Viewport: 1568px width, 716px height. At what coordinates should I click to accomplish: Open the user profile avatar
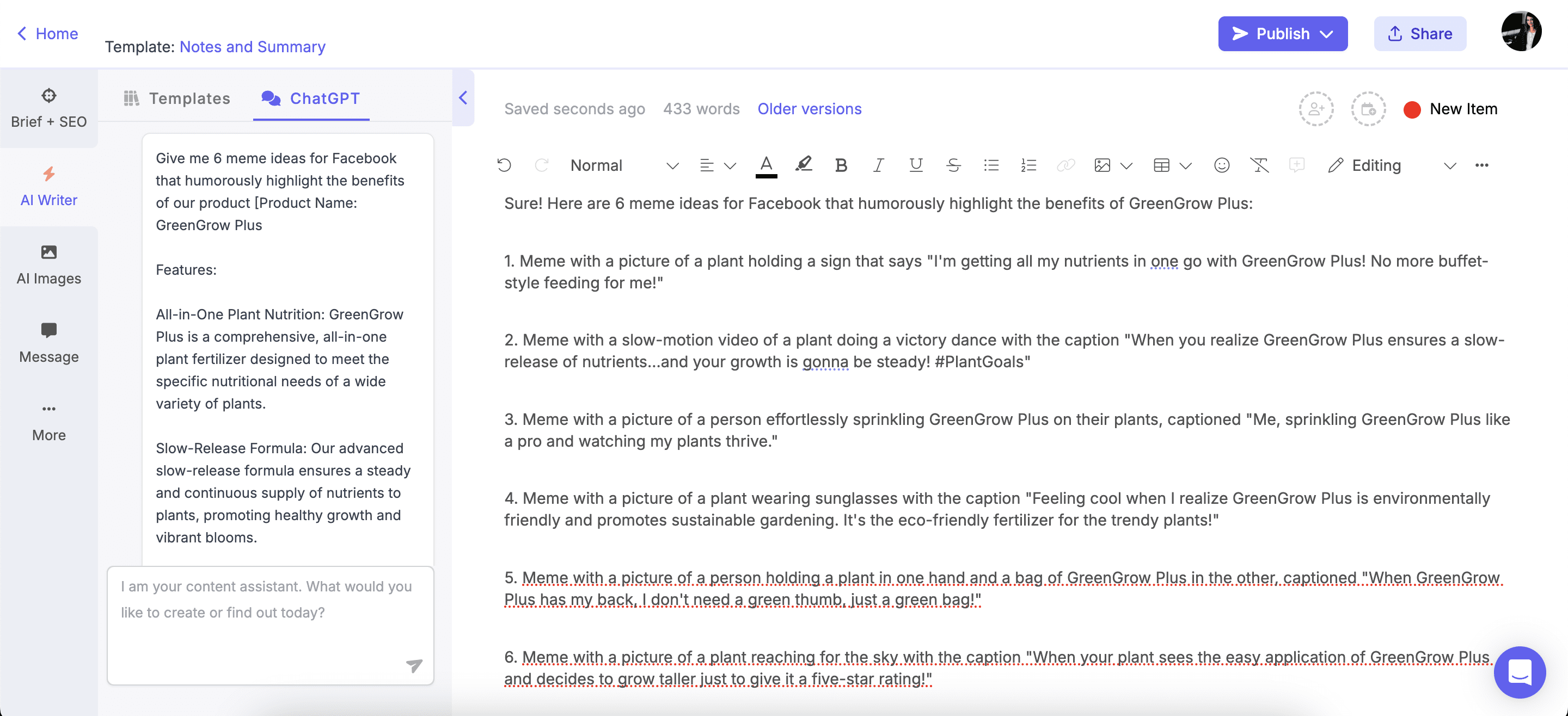pyautogui.click(x=1521, y=31)
